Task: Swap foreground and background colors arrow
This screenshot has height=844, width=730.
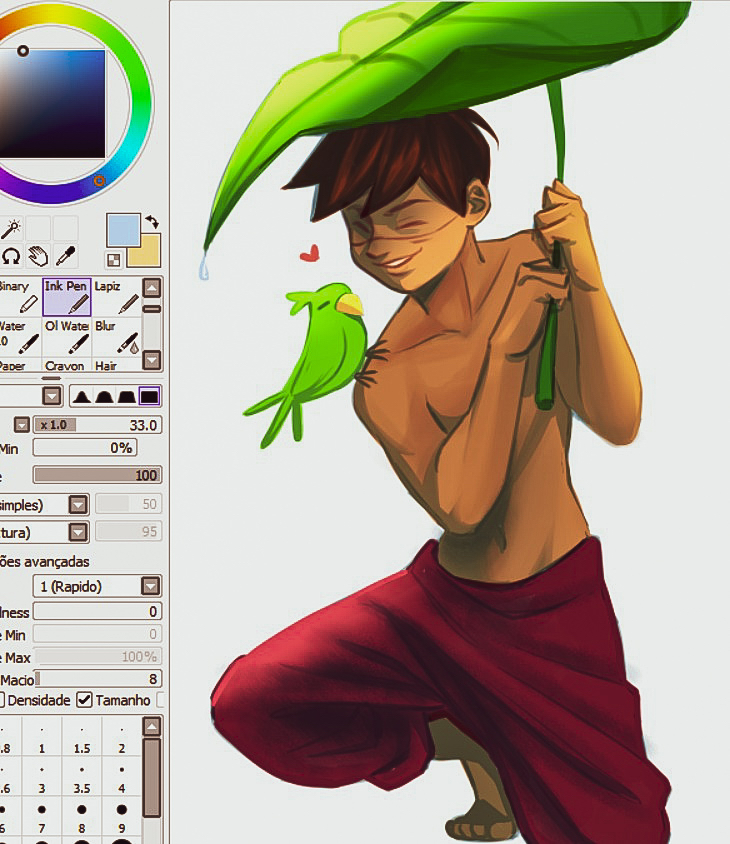Action: [152, 222]
